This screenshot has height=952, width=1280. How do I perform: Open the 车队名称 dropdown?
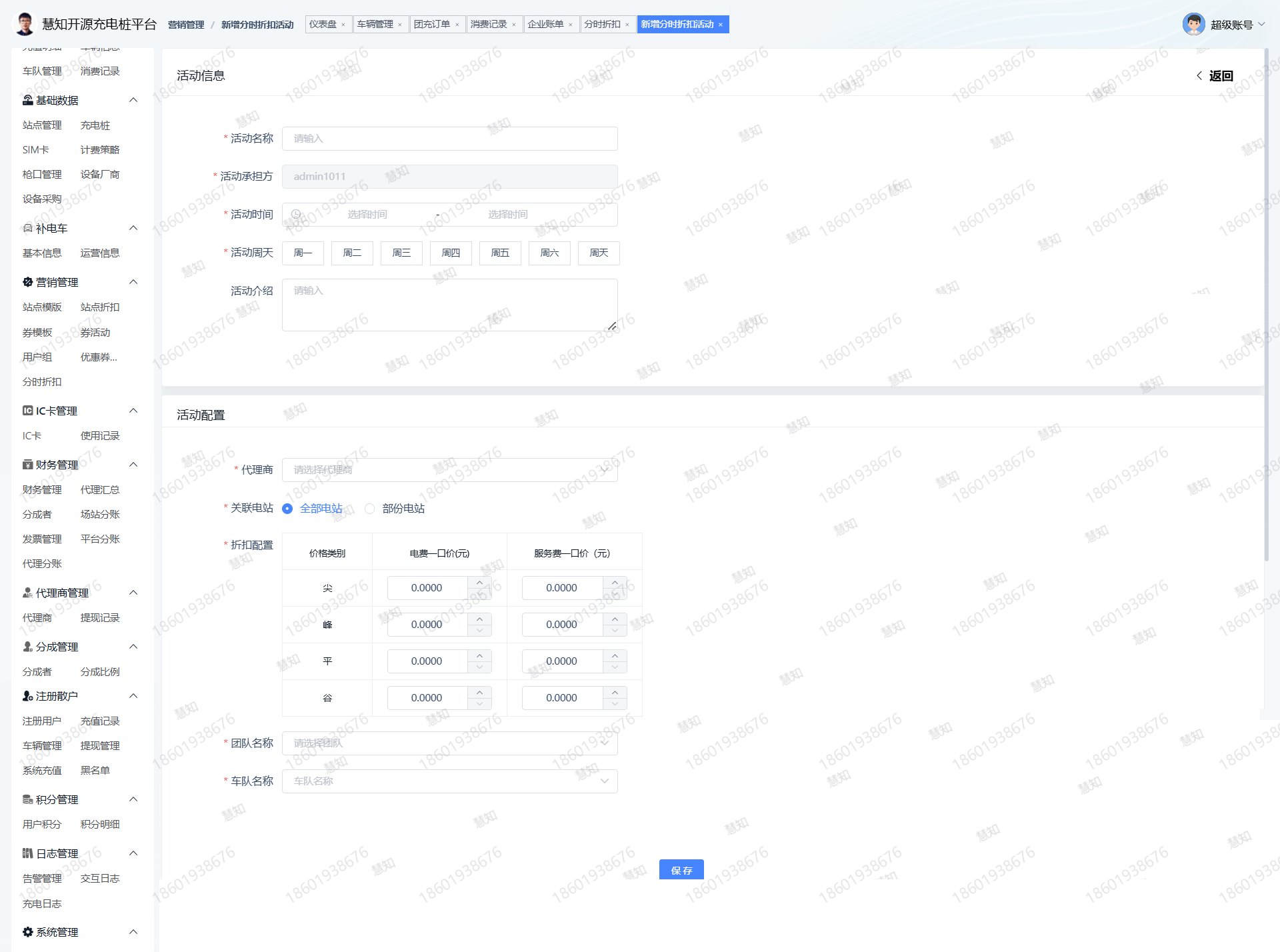[449, 781]
